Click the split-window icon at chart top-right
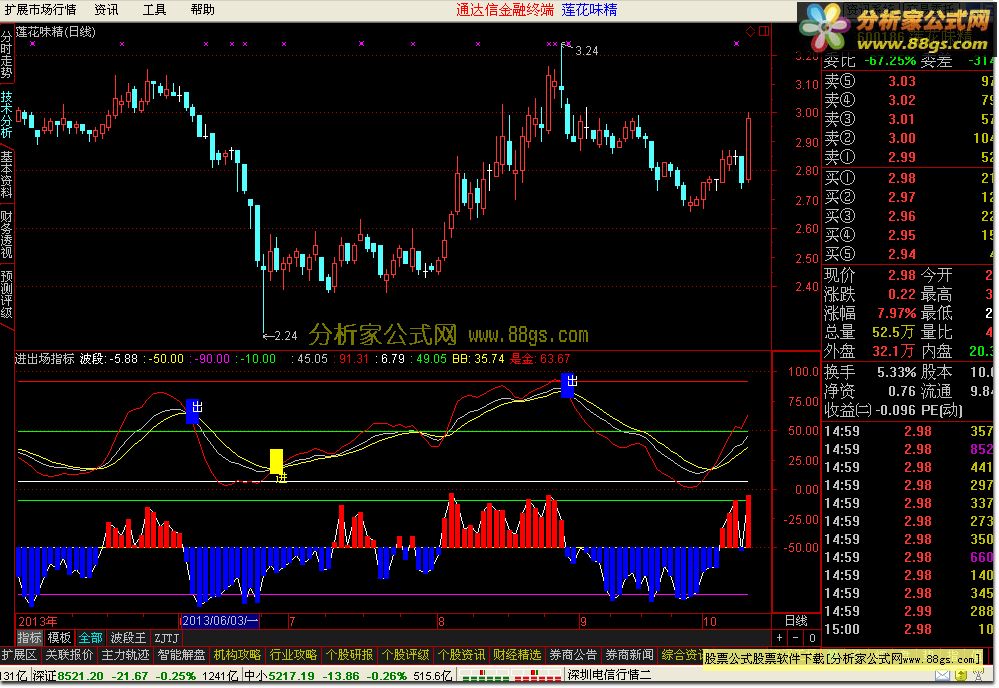999x688 pixels. click(x=764, y=31)
